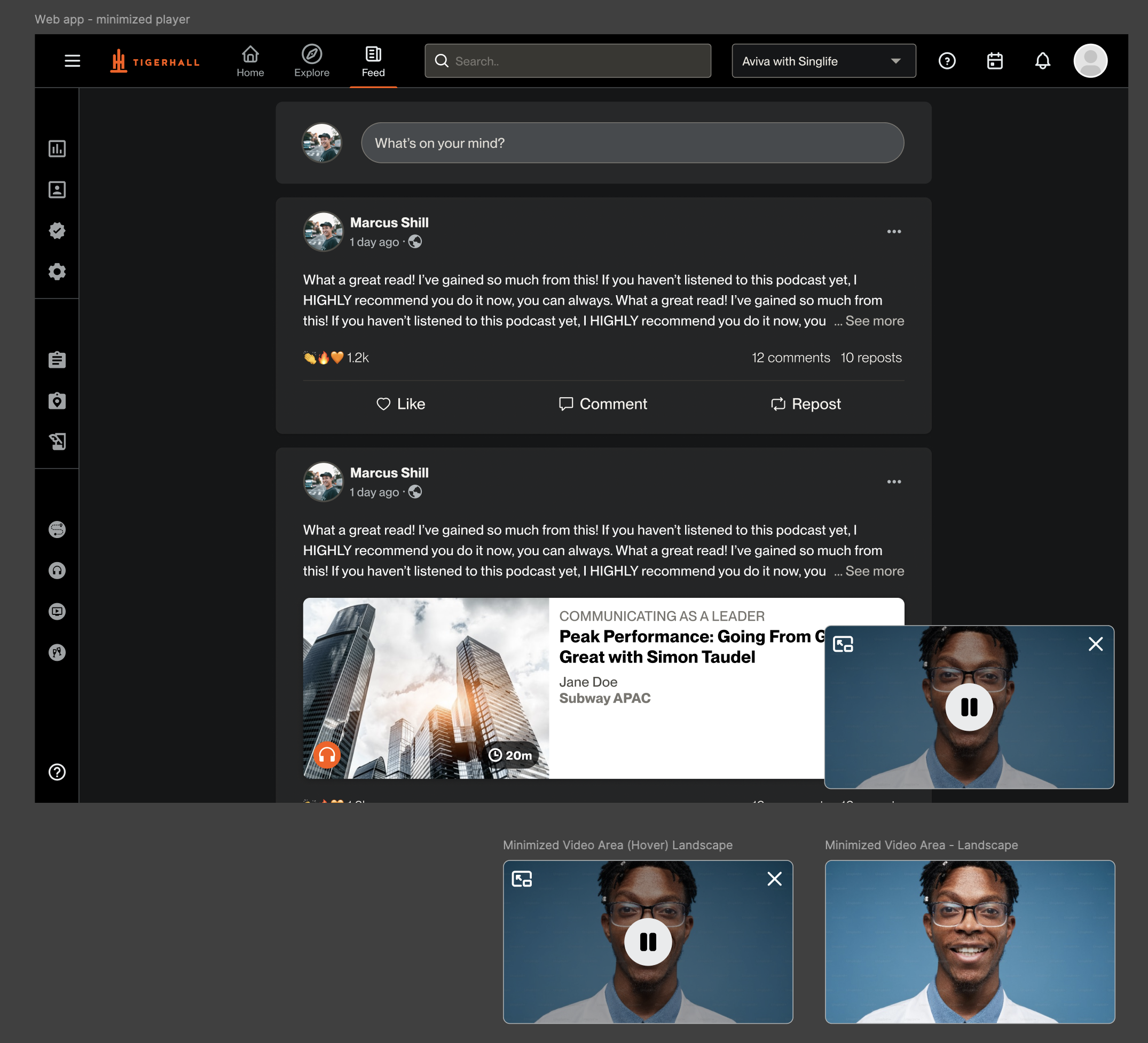Open the three-dot menu on the first post

[893, 232]
